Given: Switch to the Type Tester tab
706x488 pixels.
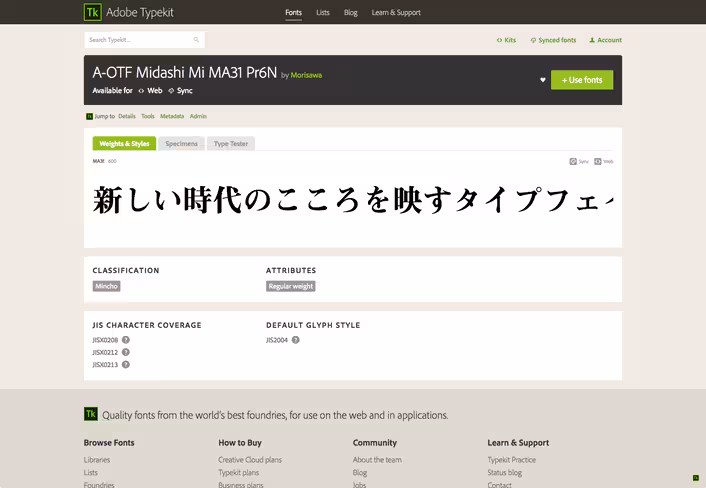Looking at the screenshot, I should click(231, 144).
